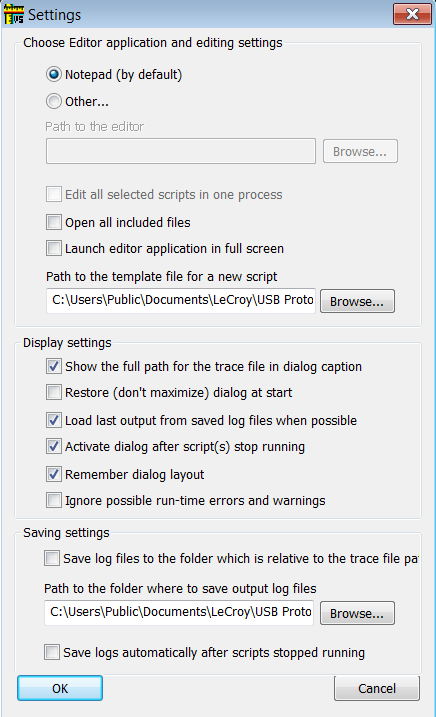This screenshot has width=436, height=717.
Task: Enable Restore (don't maximize) dialog at start
Action: 54,392
